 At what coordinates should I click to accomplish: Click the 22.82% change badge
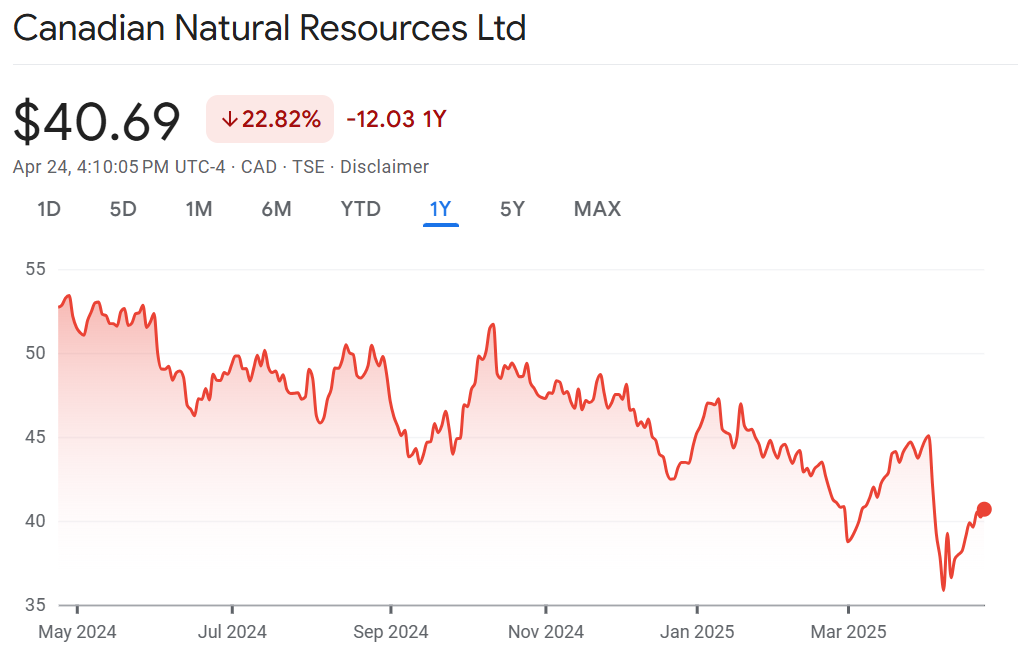point(270,120)
